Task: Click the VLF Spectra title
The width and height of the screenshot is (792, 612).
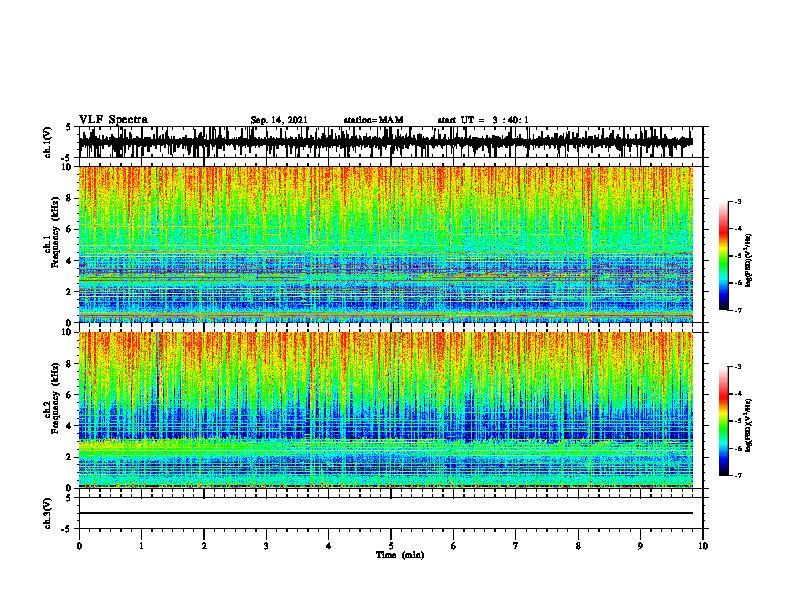Action: [x=113, y=120]
